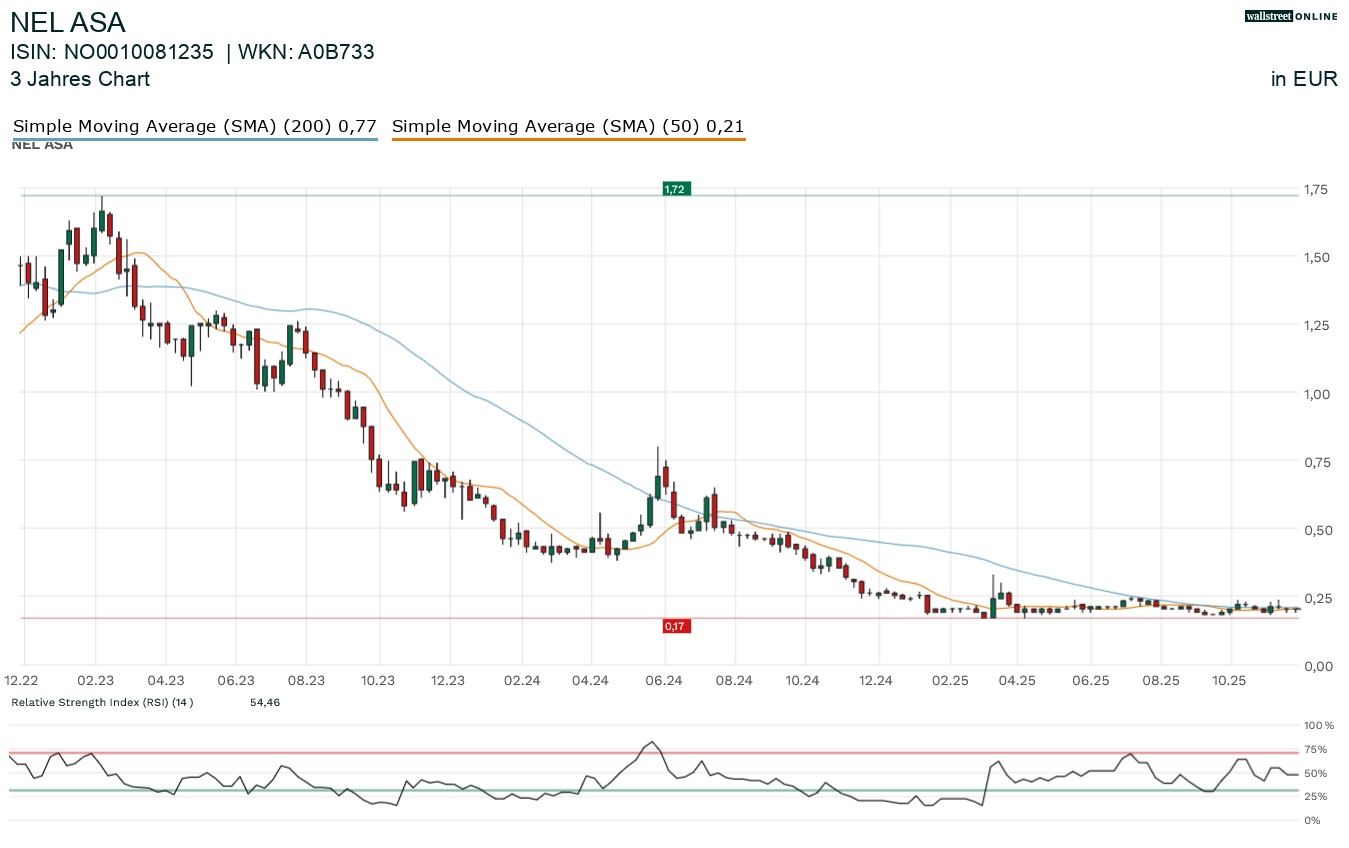Click the wallstreet ONLINE logo
Screen dimensions: 1349x848
click(x=1290, y=16)
